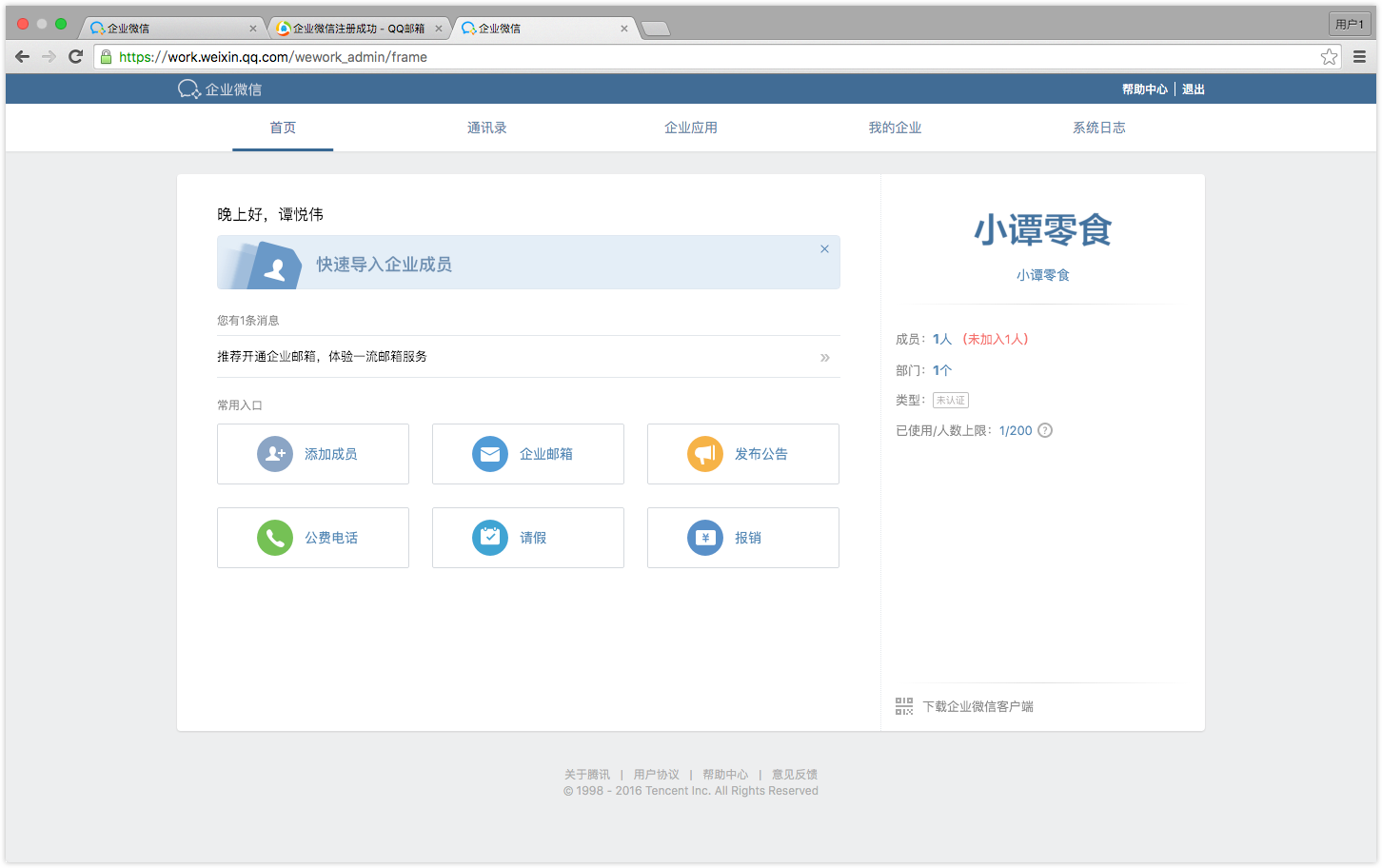
Task: Click the bookmark star in the address bar
Action: coord(1329,56)
